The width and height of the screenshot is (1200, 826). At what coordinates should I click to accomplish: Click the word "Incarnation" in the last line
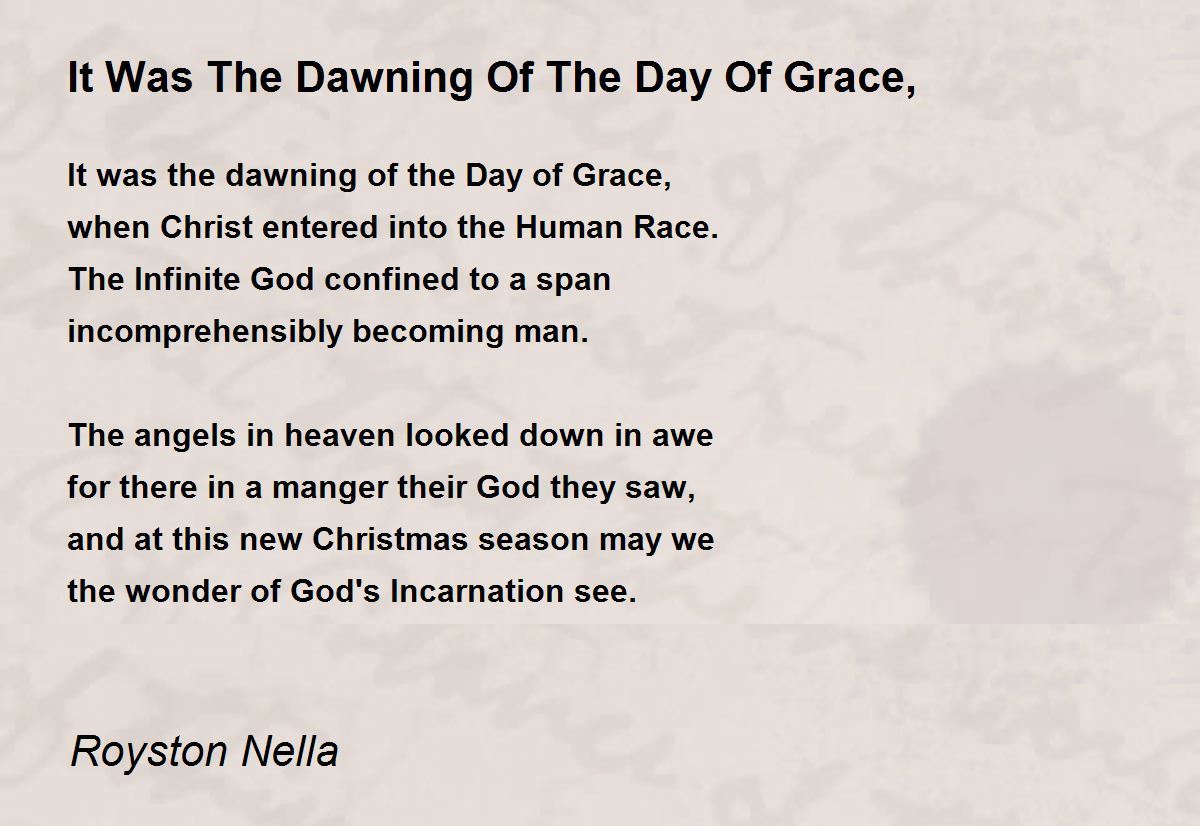point(469,592)
